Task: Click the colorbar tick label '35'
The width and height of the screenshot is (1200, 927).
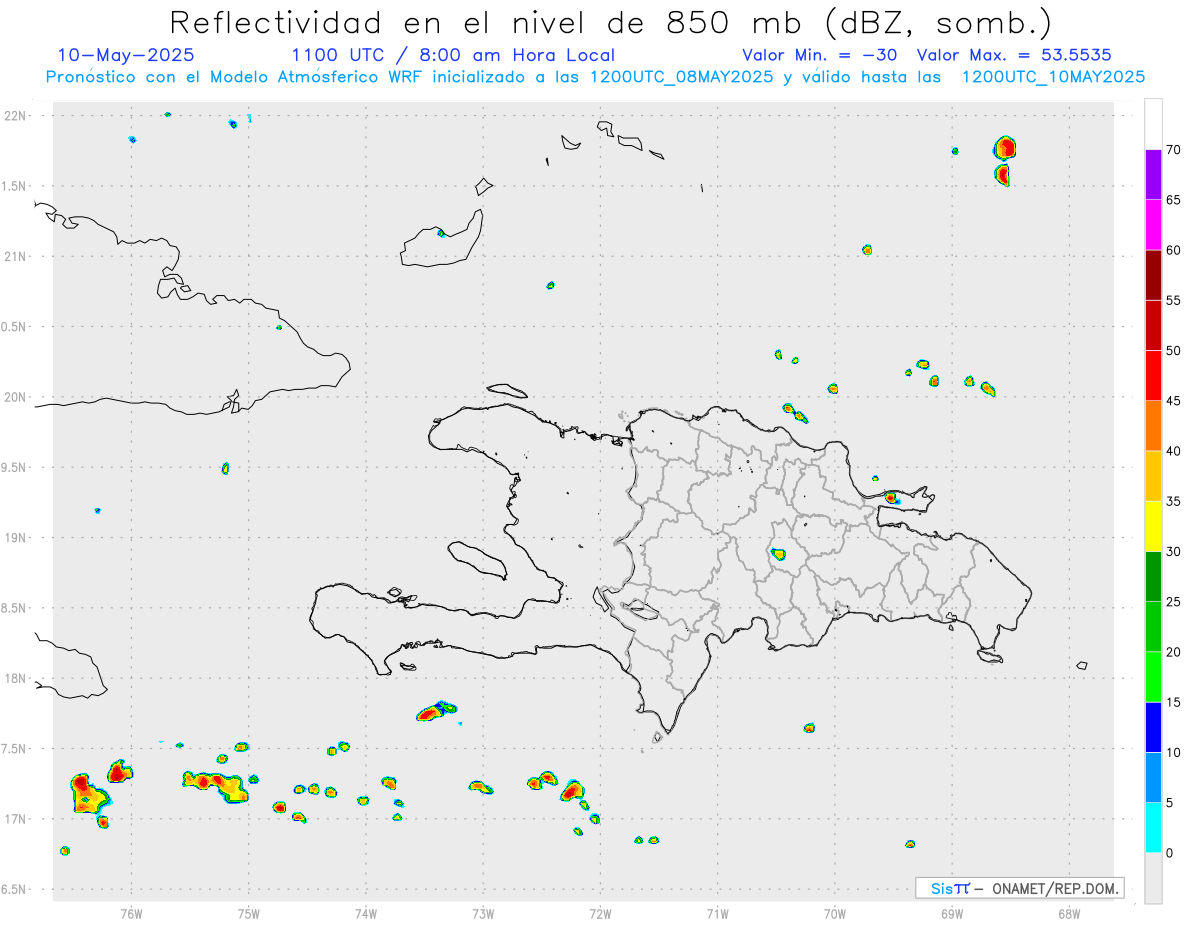Action: (x=1173, y=501)
